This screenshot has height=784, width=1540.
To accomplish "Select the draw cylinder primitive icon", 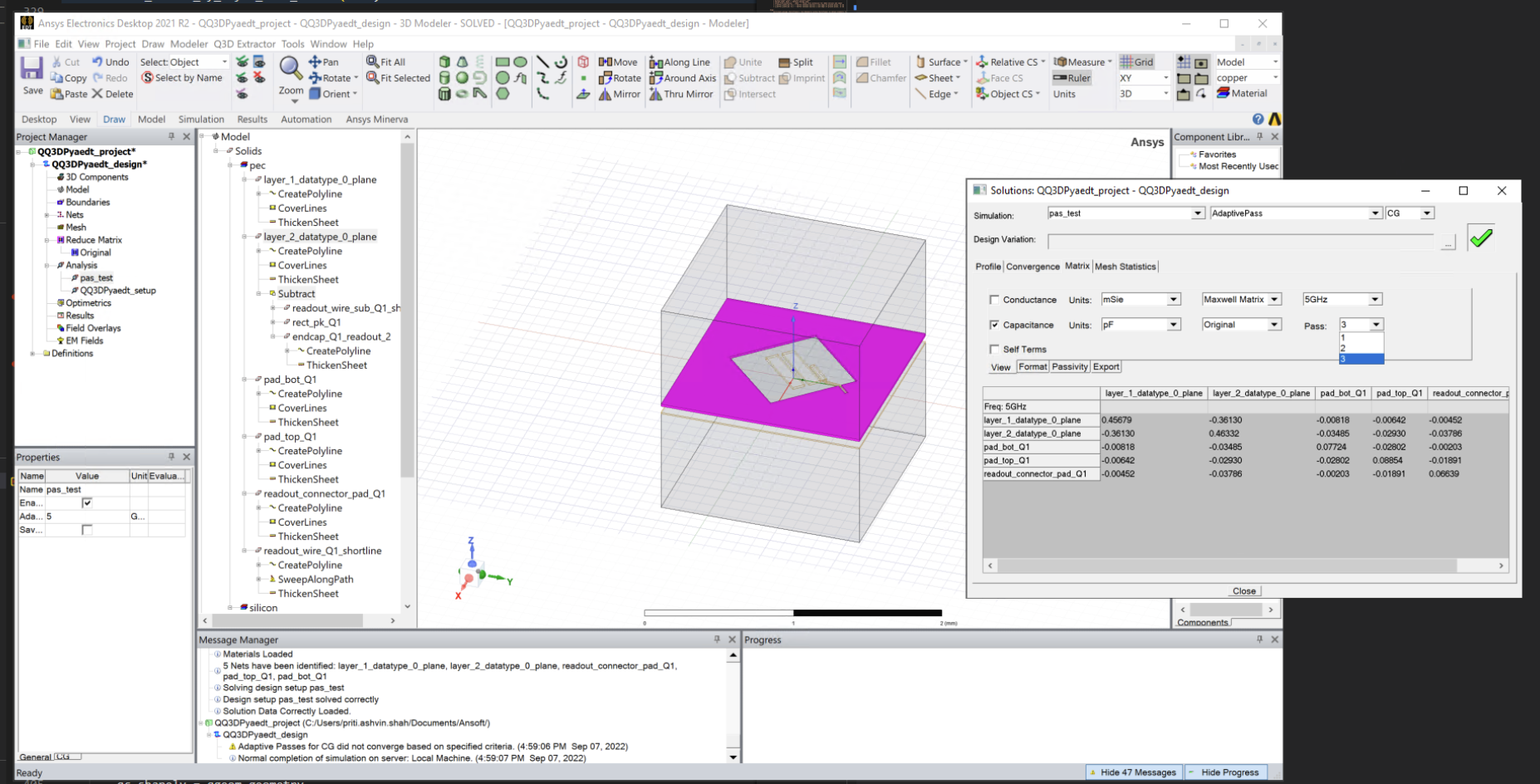I will [444, 77].
